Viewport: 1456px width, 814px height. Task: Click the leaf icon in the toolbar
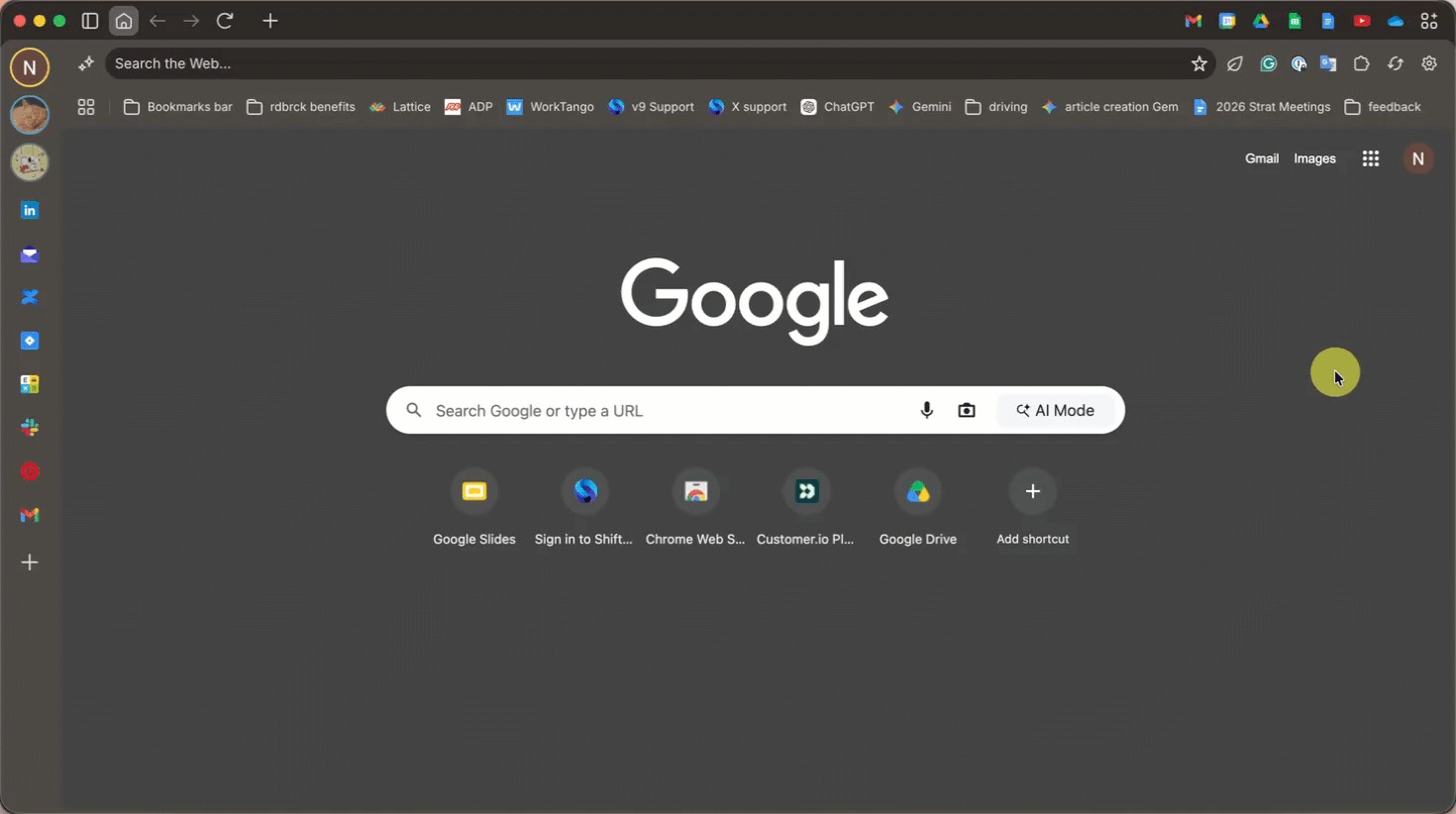click(1235, 63)
